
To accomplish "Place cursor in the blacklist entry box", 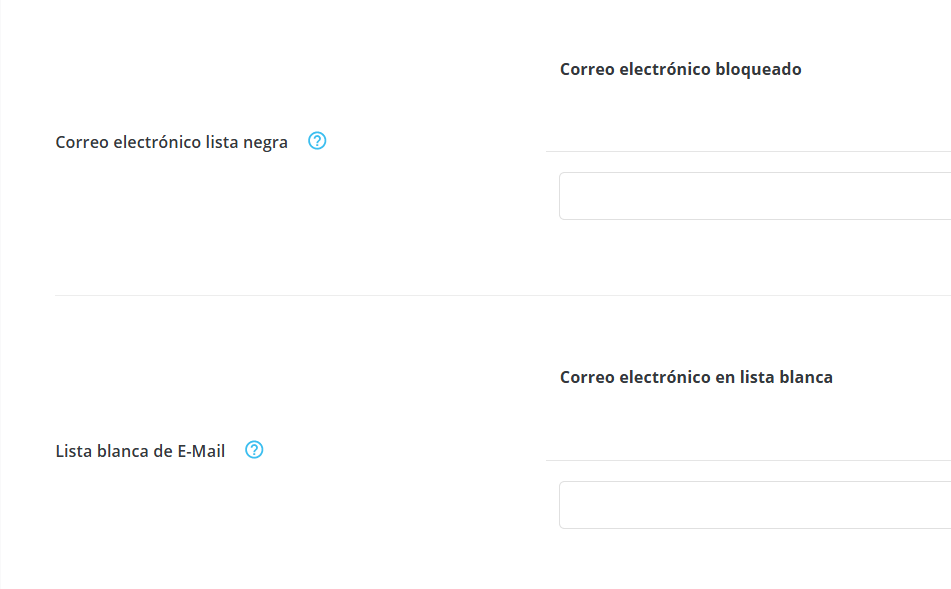I will tap(754, 196).
